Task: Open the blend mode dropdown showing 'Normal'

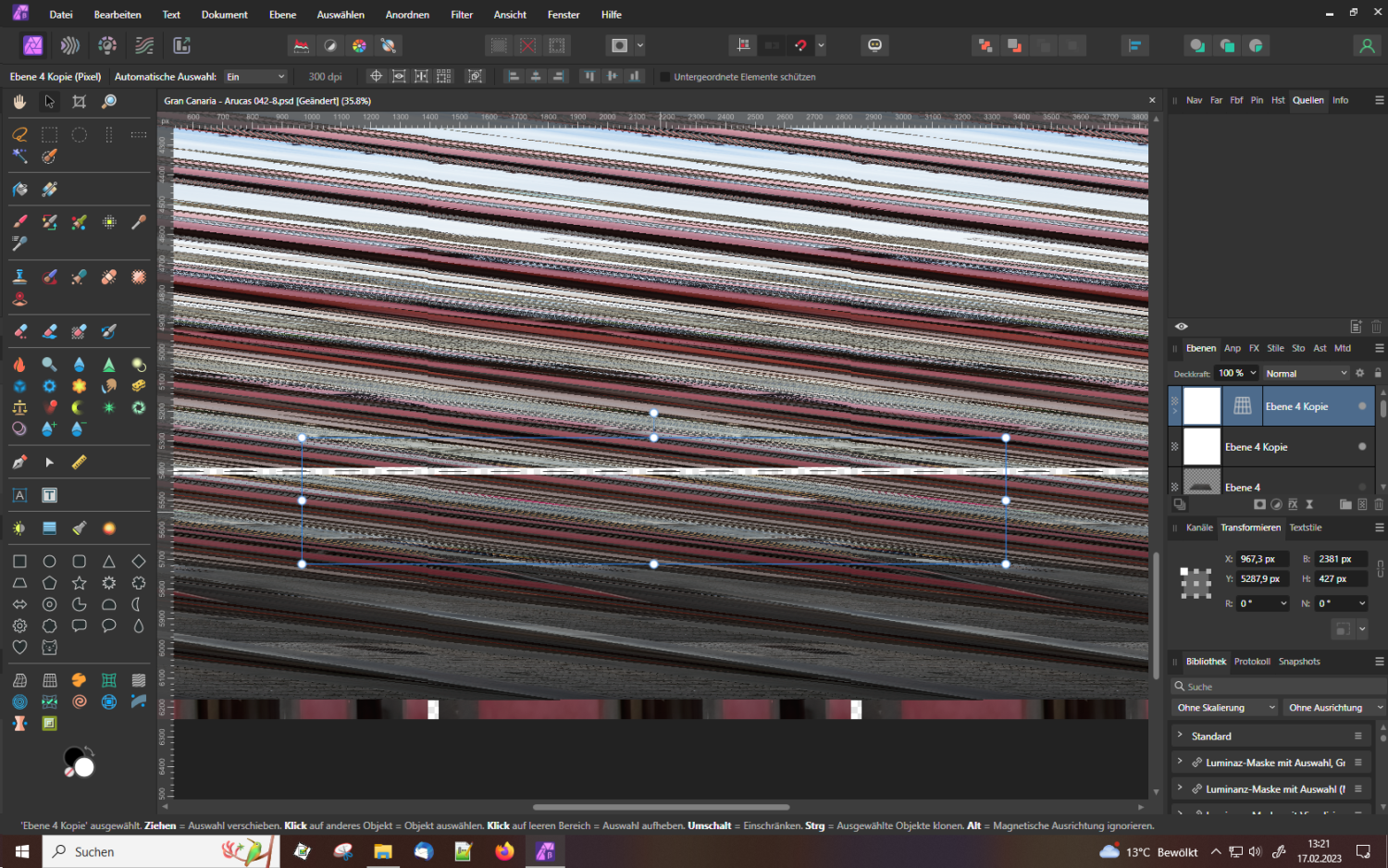Action: pos(1305,373)
